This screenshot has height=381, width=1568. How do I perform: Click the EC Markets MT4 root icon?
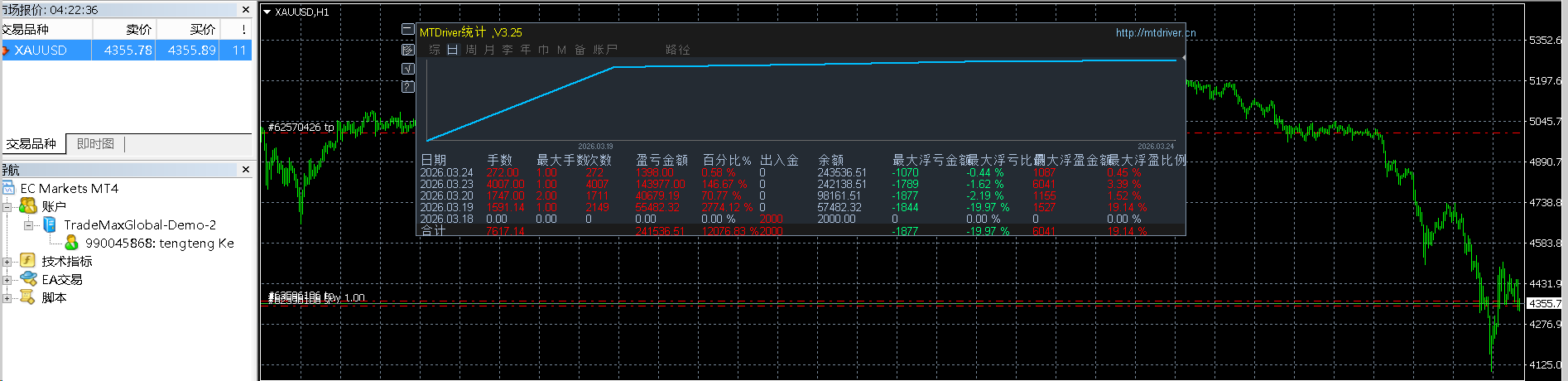9,188
